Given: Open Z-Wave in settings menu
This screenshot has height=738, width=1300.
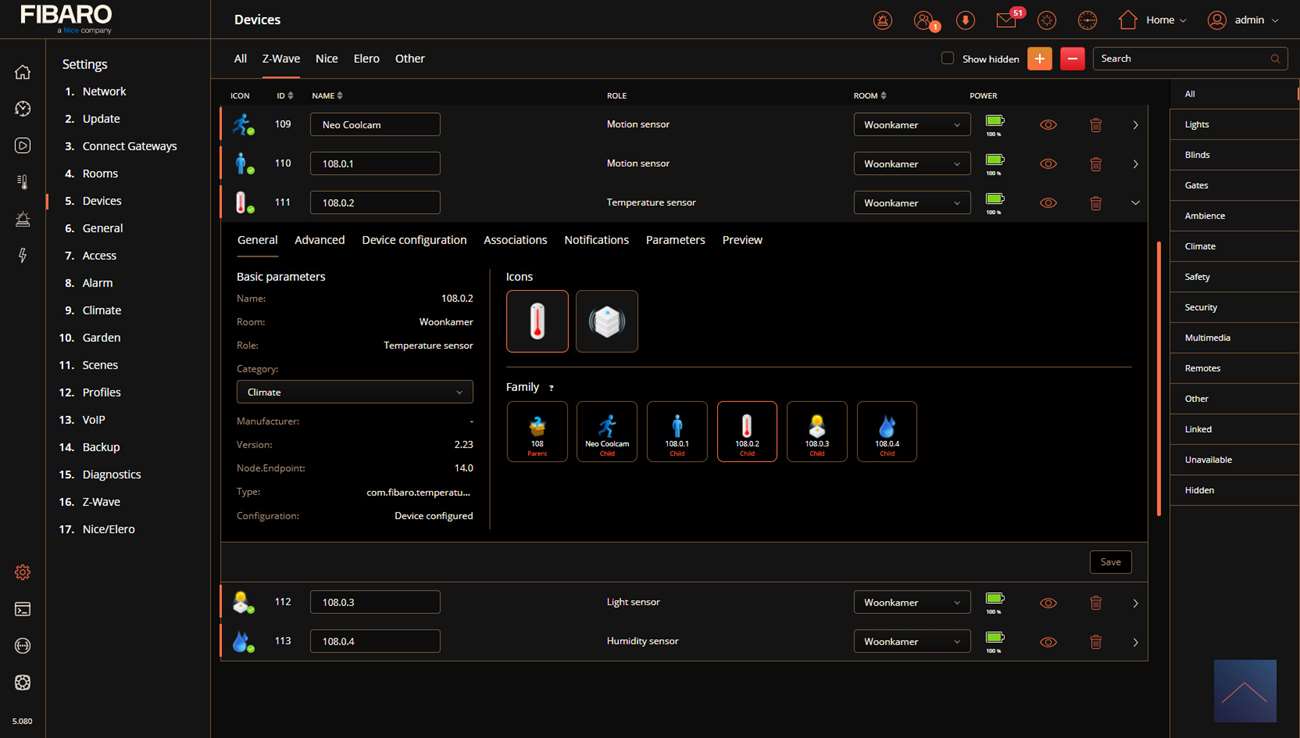Looking at the screenshot, I should (x=101, y=502).
